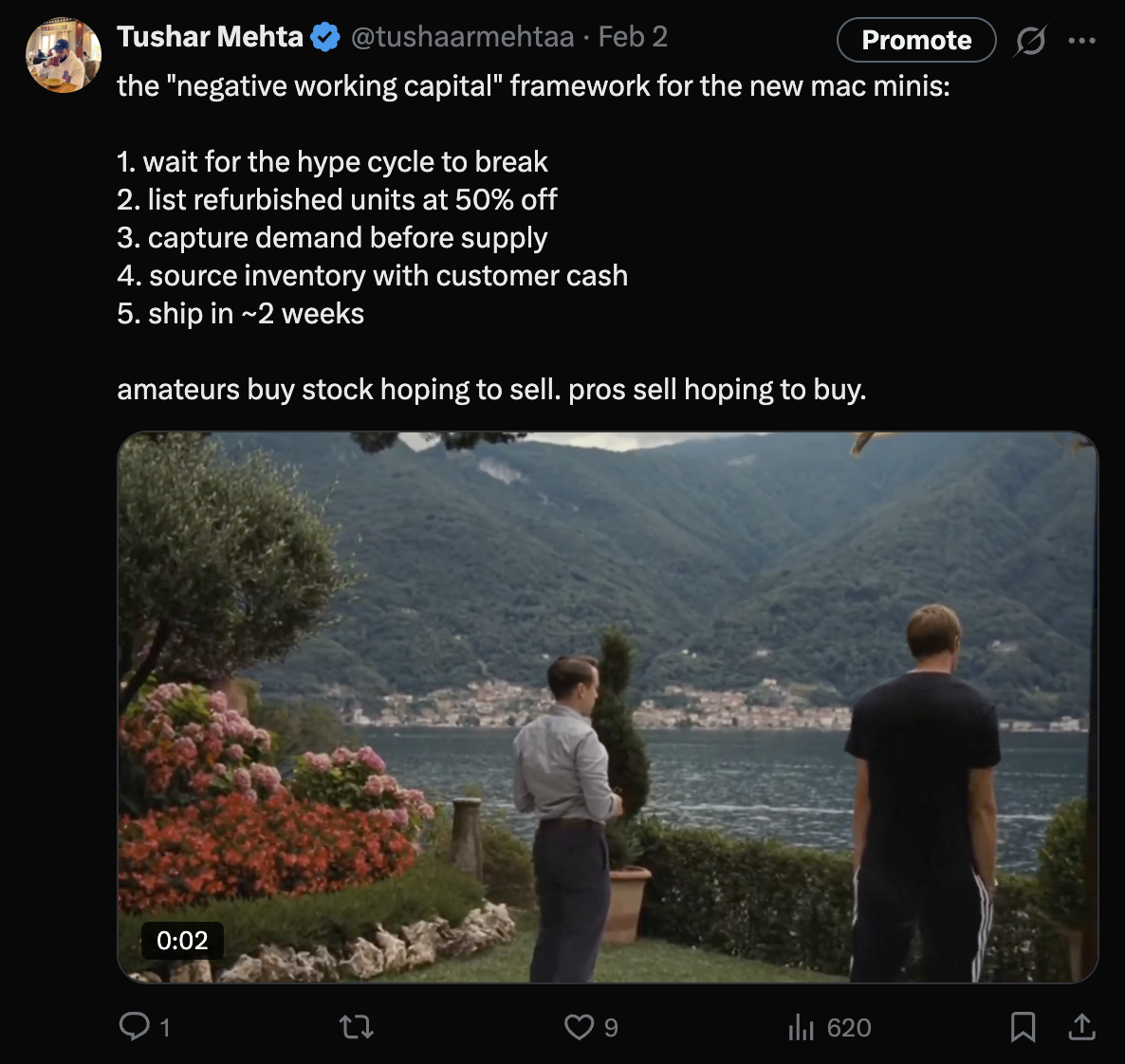Viewport: 1125px width, 1064px height.
Task: Click the 0:02 video duration badge
Action: click(182, 940)
